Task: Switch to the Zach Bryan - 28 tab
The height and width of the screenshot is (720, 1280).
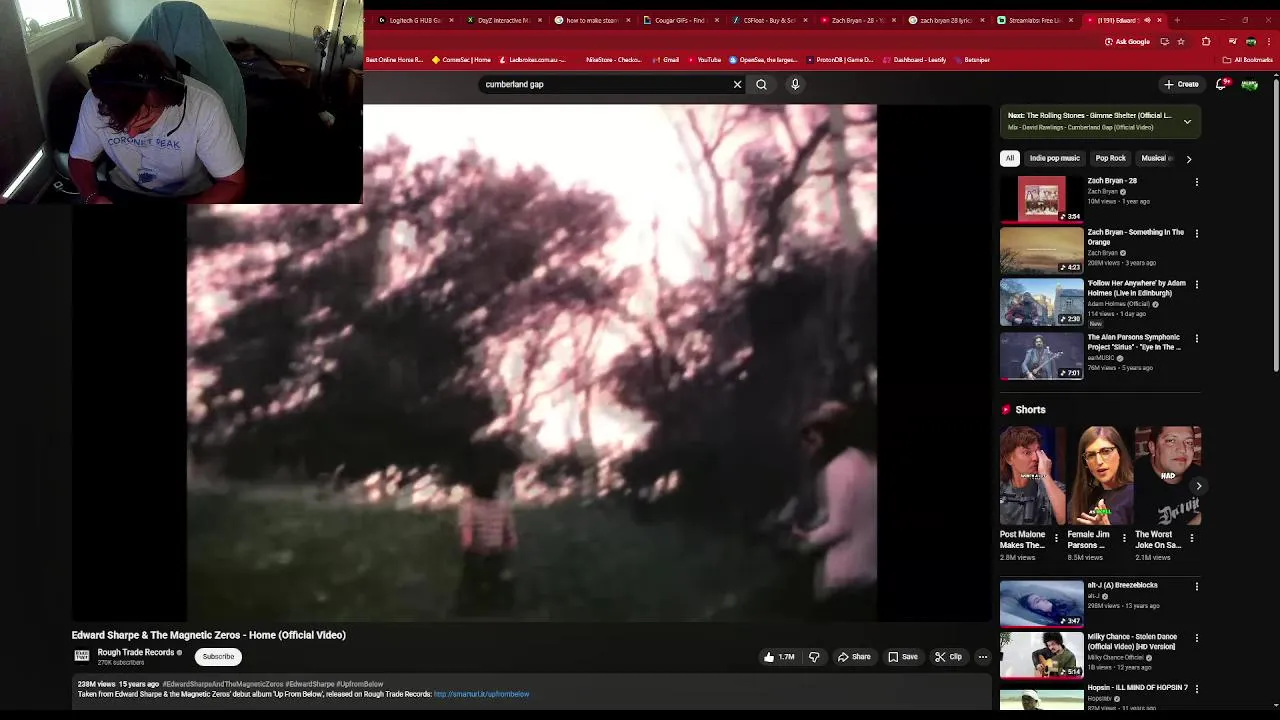Action: (856, 20)
